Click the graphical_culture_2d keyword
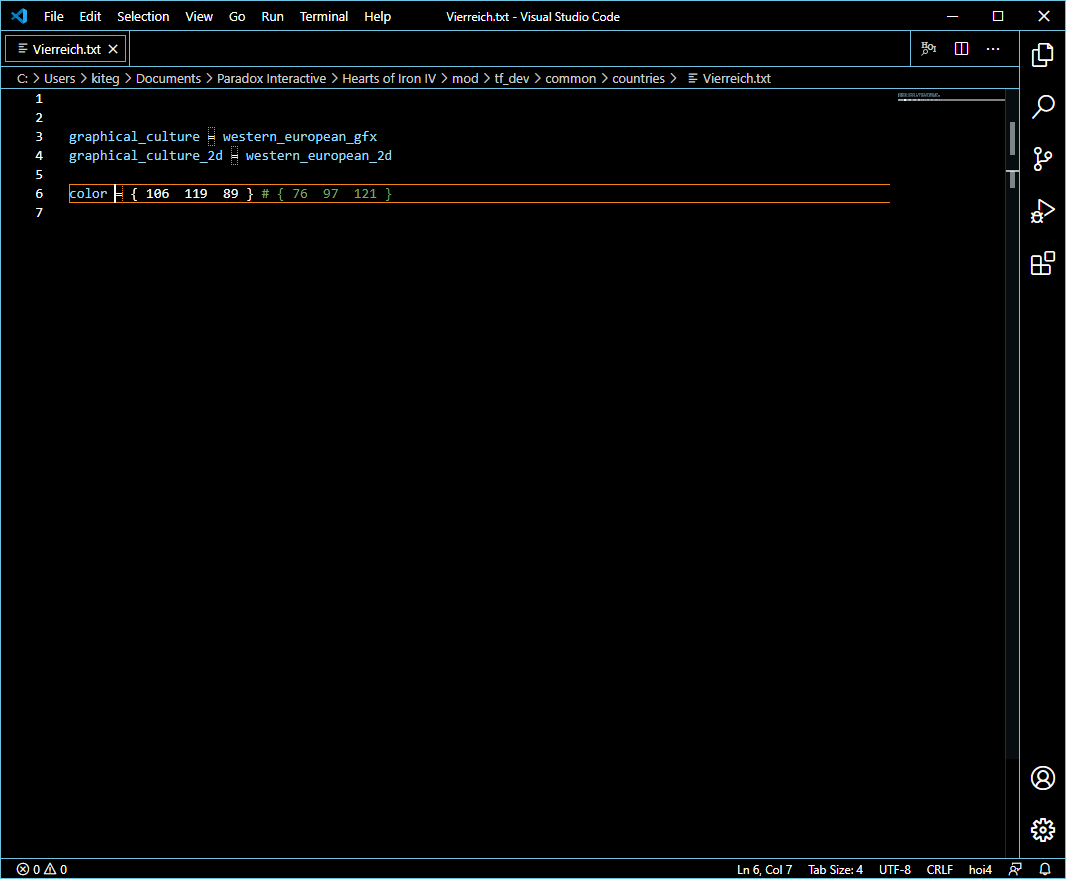 pos(145,156)
